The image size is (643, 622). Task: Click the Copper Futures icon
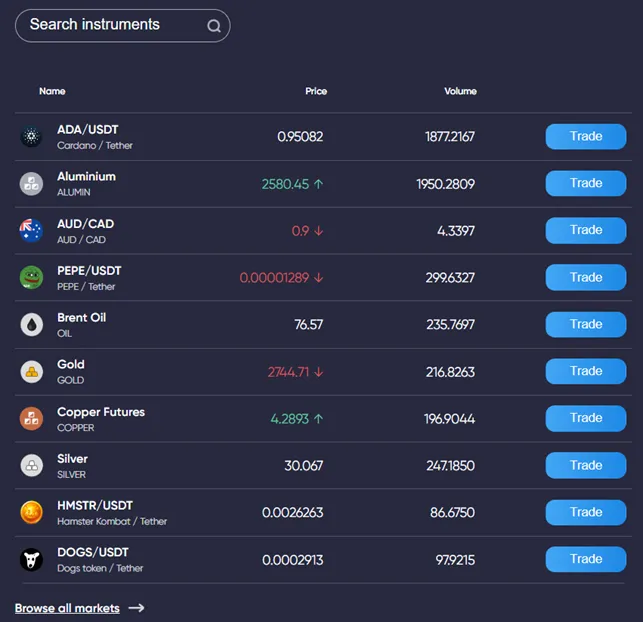click(x=32, y=419)
